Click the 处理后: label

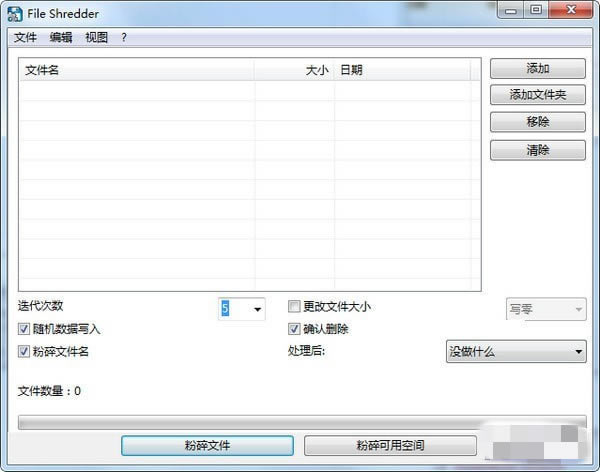(x=307, y=350)
